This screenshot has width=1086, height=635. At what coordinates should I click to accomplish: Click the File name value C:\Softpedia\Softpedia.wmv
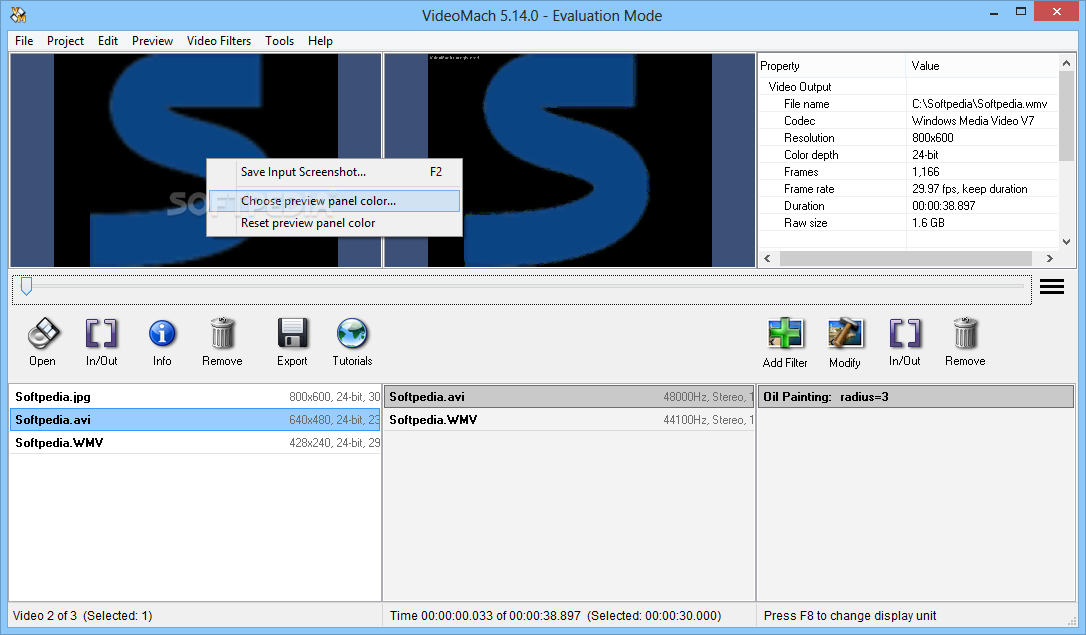click(x=979, y=104)
